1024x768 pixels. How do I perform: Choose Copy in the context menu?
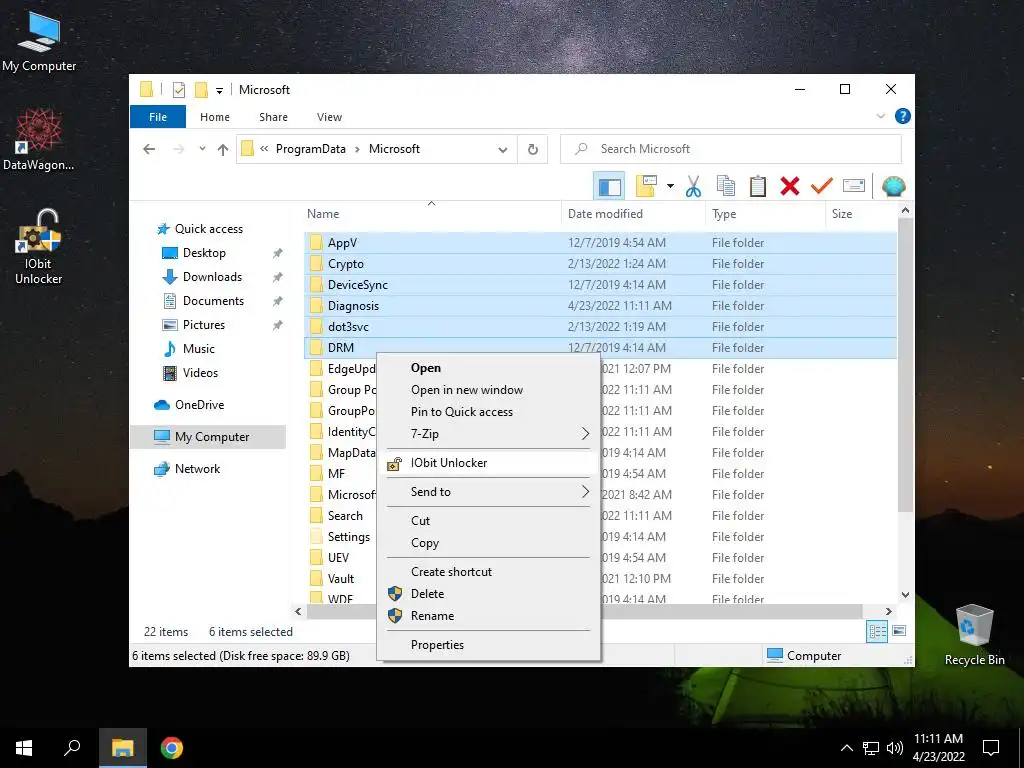489,543
